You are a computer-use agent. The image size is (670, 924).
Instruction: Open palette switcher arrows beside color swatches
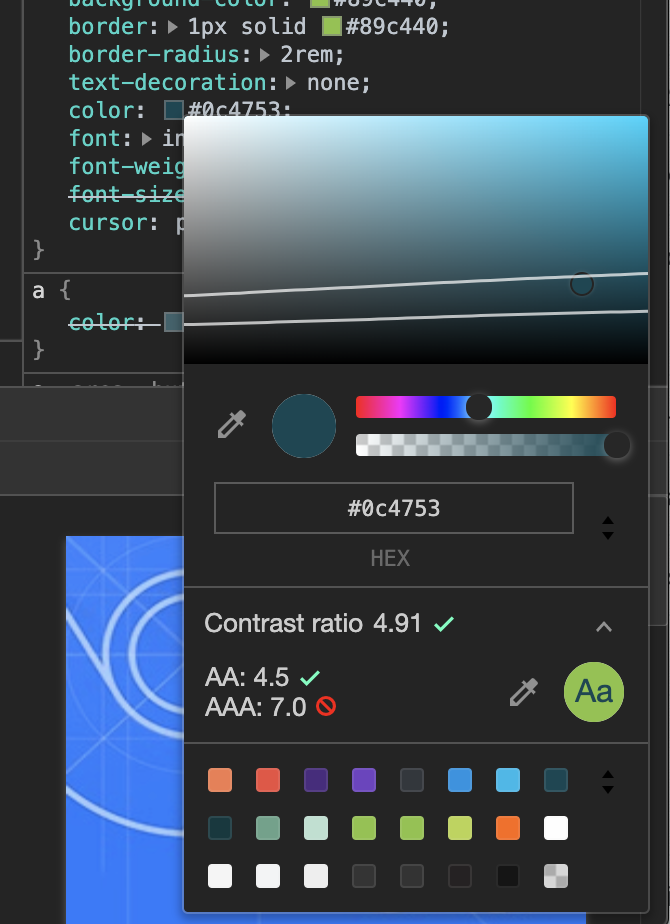(607, 781)
